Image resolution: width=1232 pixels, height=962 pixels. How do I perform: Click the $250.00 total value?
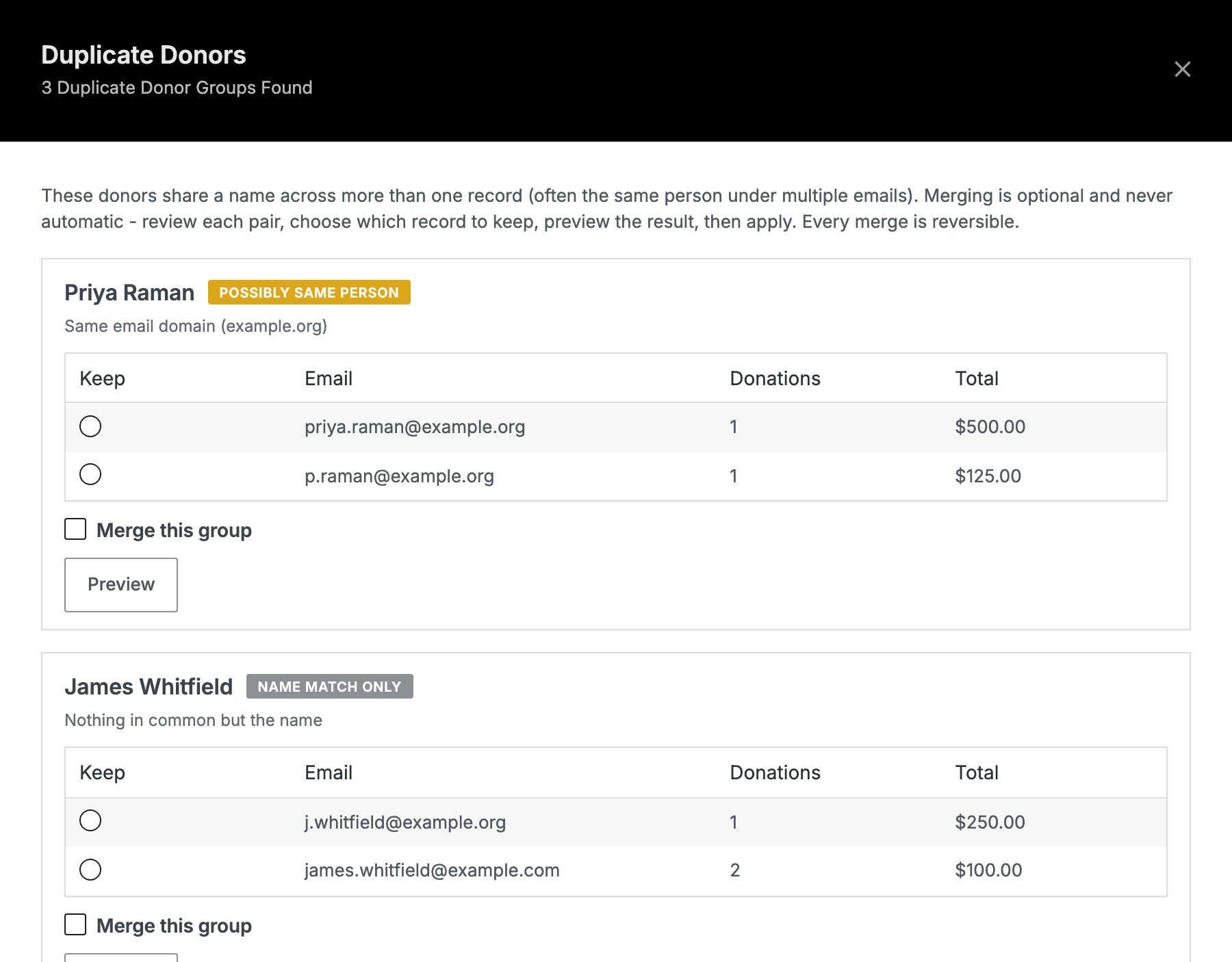pyautogui.click(x=990, y=822)
